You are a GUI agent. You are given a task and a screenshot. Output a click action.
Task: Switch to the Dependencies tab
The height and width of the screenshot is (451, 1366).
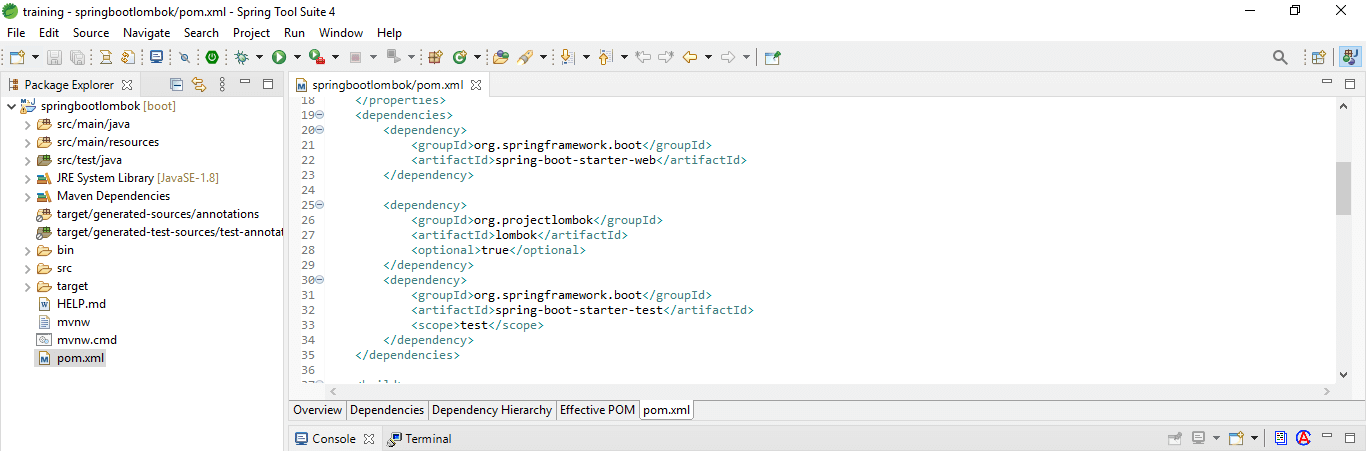click(387, 410)
